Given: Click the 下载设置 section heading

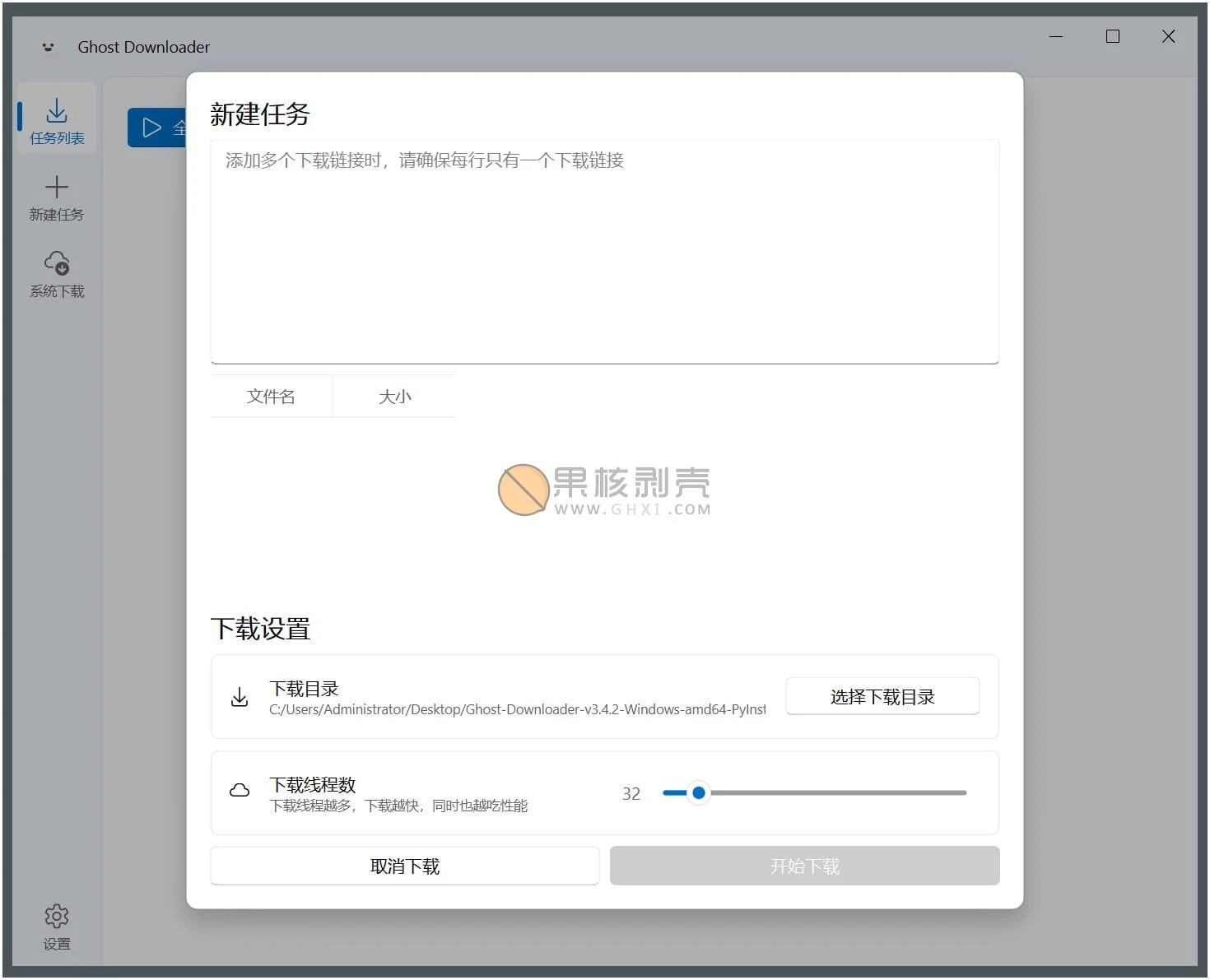Looking at the screenshot, I should (261, 629).
